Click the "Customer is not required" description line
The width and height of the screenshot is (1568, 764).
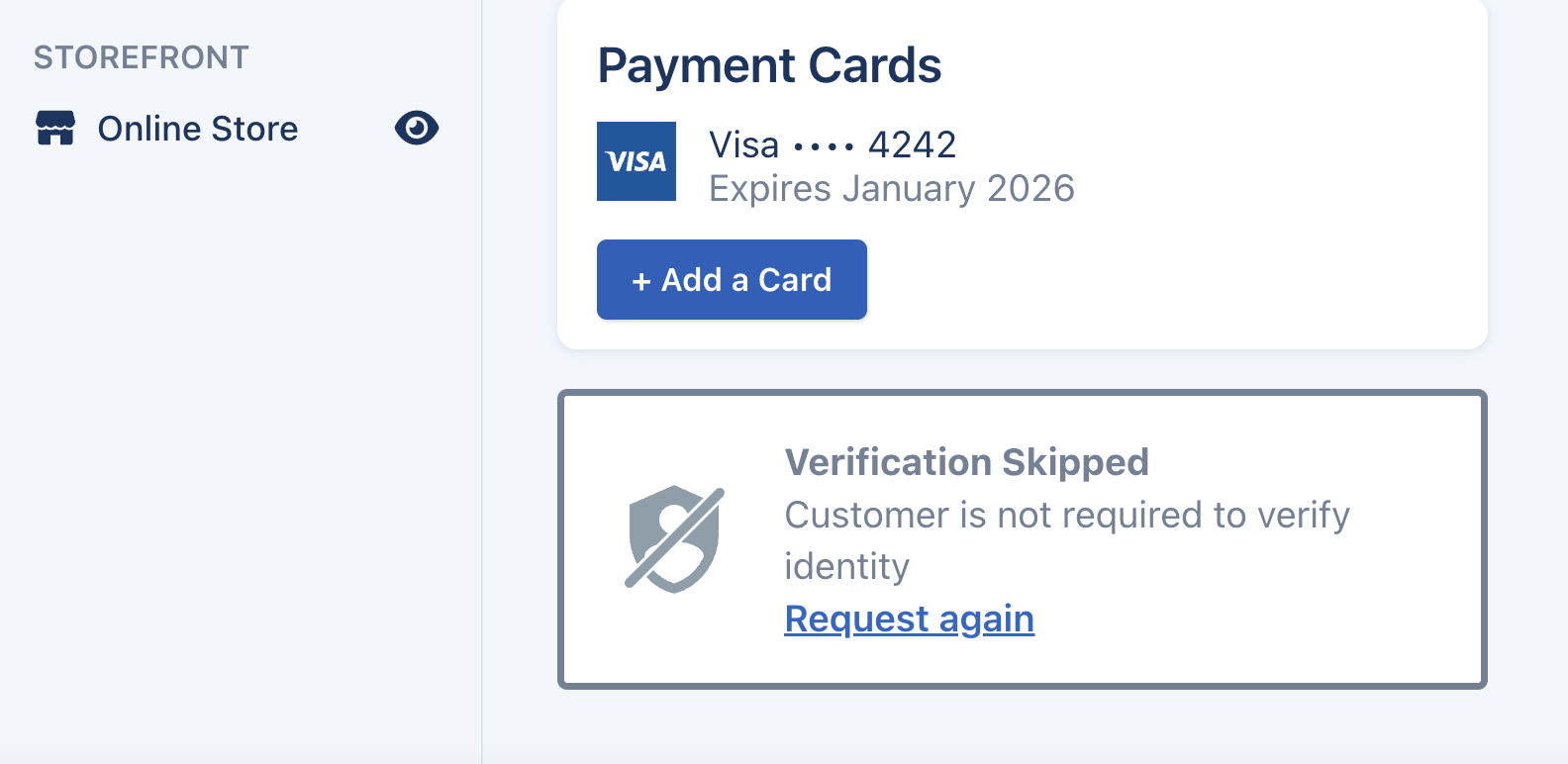1066,515
